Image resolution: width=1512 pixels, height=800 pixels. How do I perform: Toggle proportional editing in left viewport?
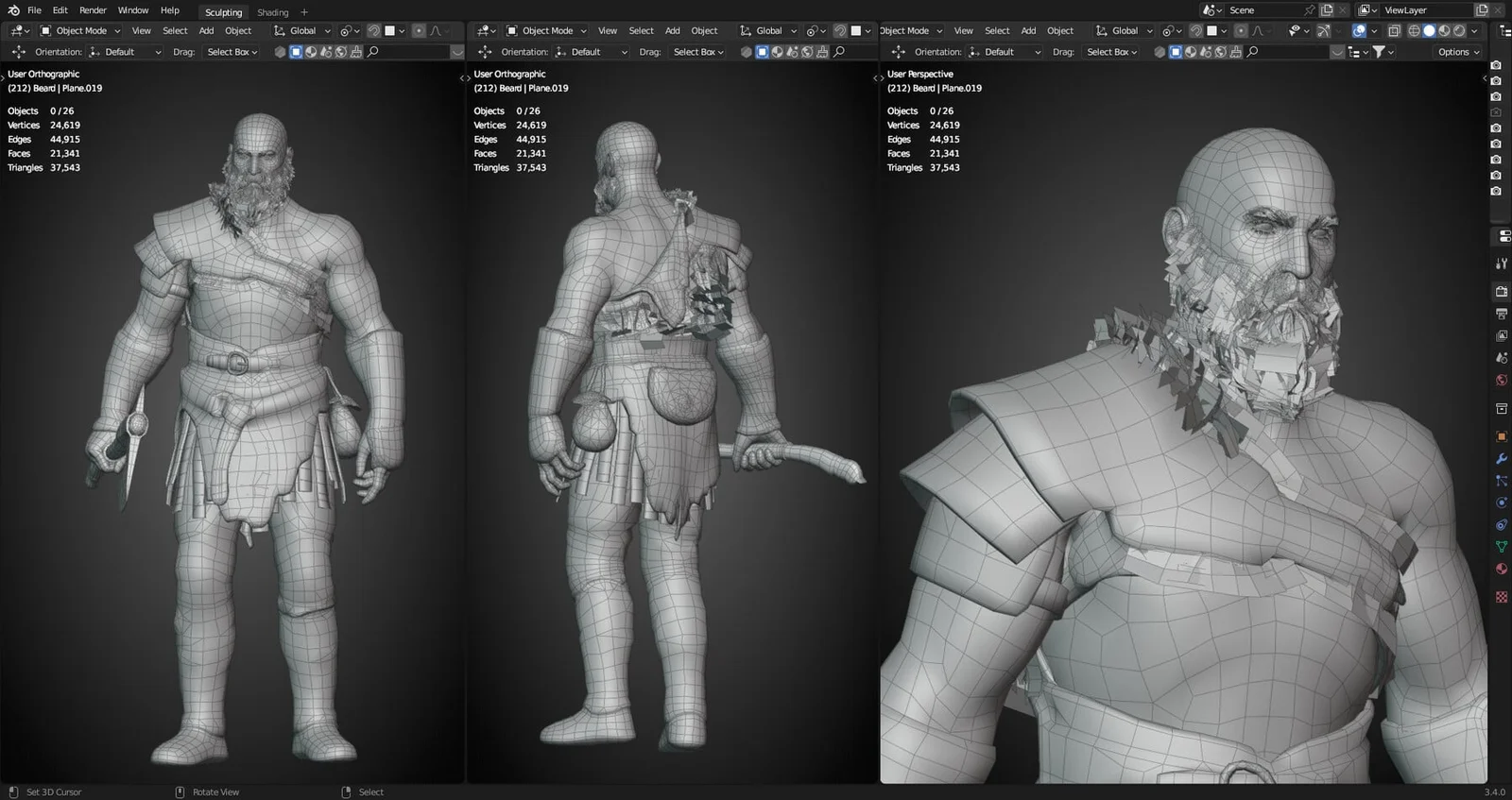[x=419, y=30]
